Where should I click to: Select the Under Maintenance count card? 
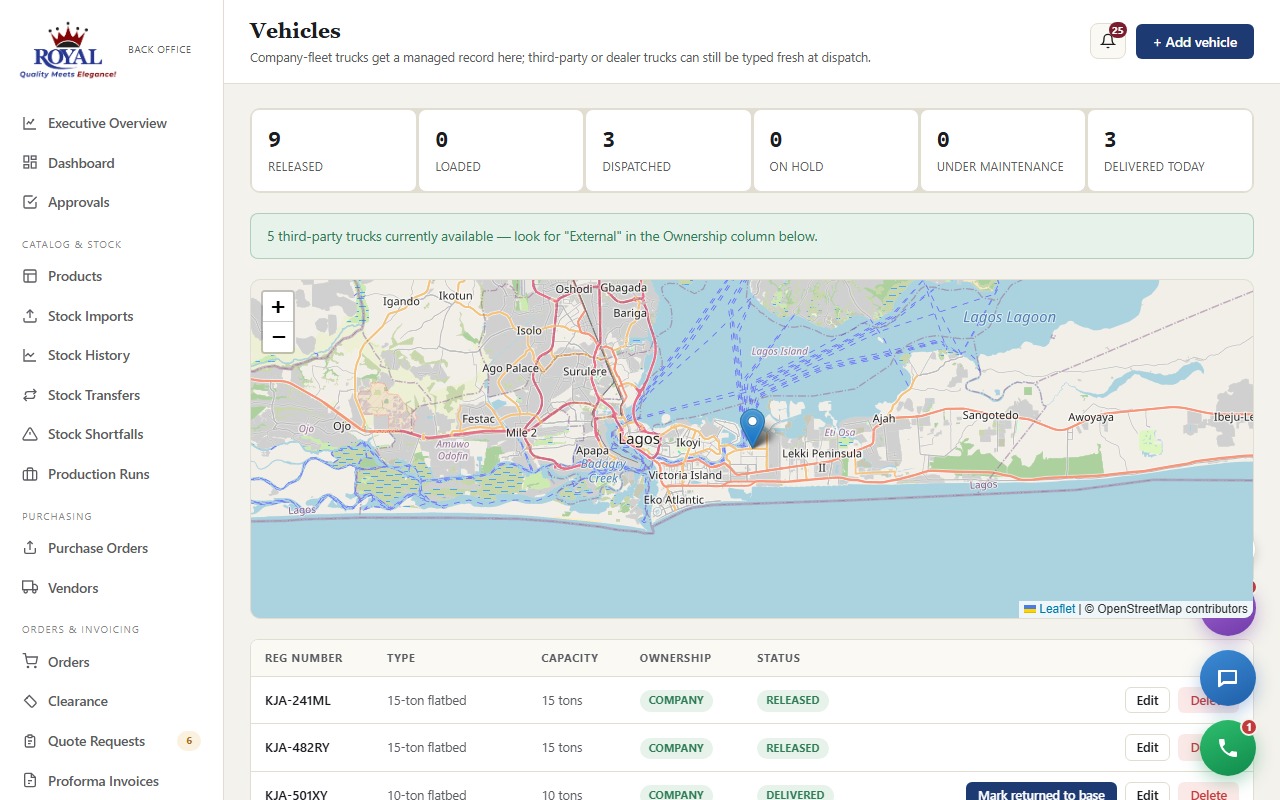tap(1002, 150)
